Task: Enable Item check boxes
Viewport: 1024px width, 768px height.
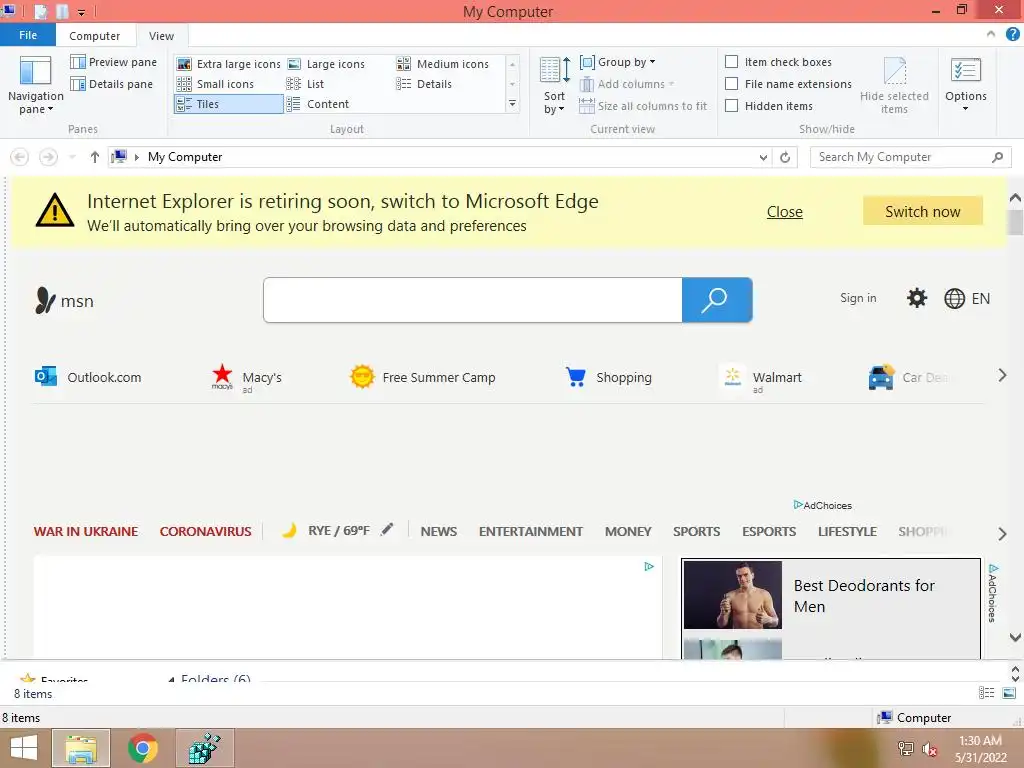Action: click(731, 62)
